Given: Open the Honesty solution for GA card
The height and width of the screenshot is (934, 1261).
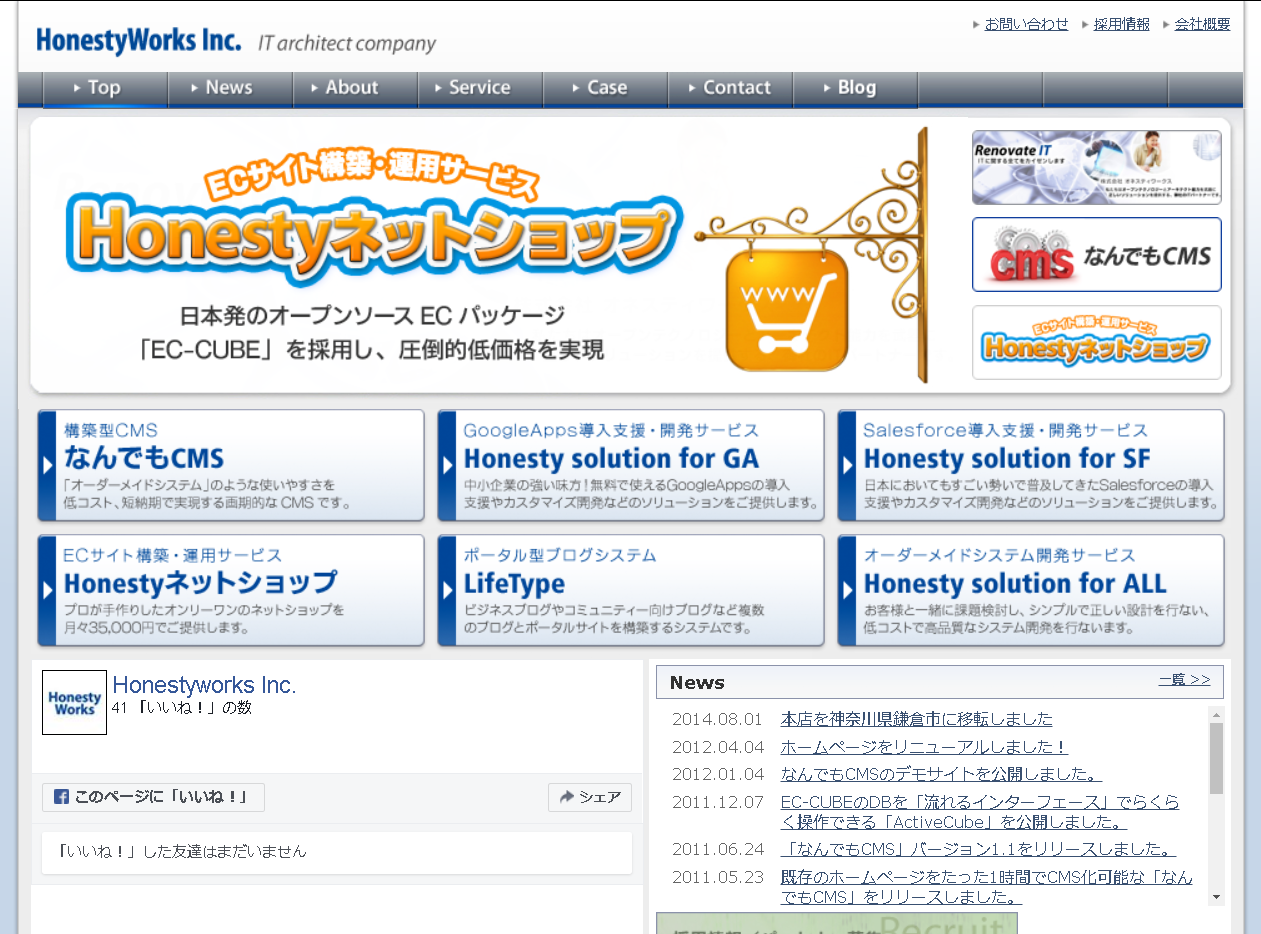Looking at the screenshot, I should tap(631, 465).
